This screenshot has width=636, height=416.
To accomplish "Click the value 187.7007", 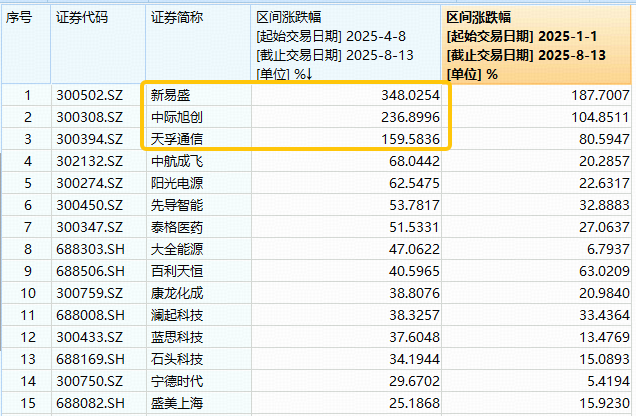I will point(600,95).
